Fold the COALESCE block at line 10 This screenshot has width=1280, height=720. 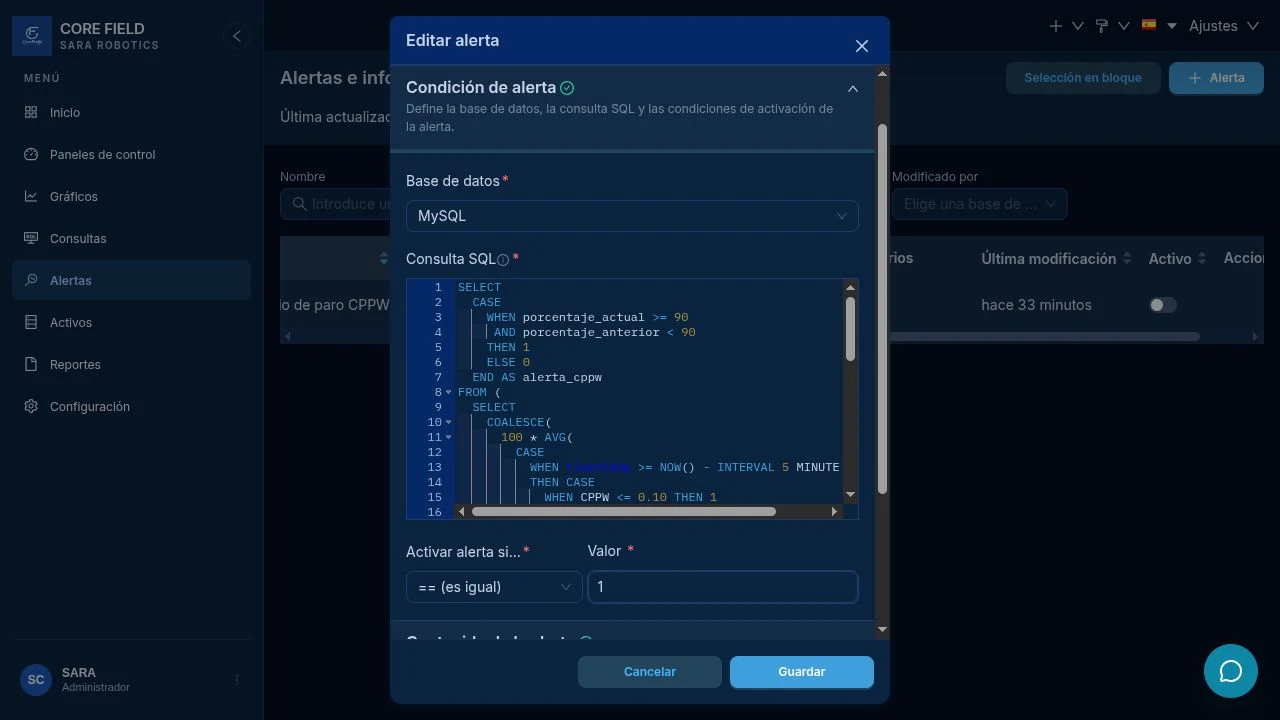(x=449, y=422)
